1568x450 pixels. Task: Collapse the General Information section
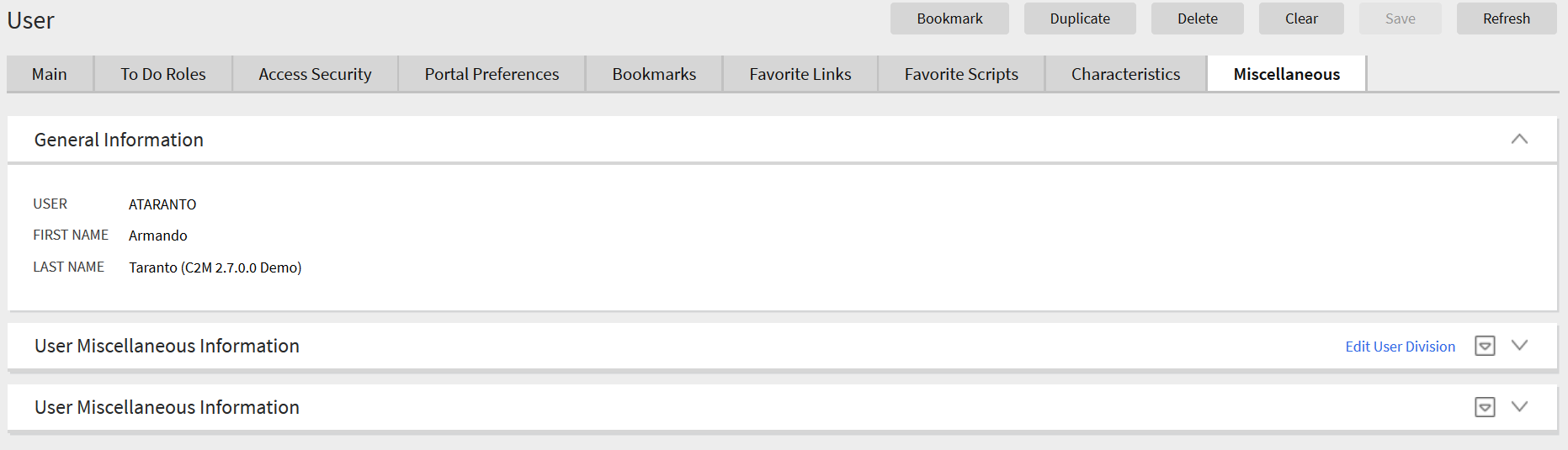1519,140
